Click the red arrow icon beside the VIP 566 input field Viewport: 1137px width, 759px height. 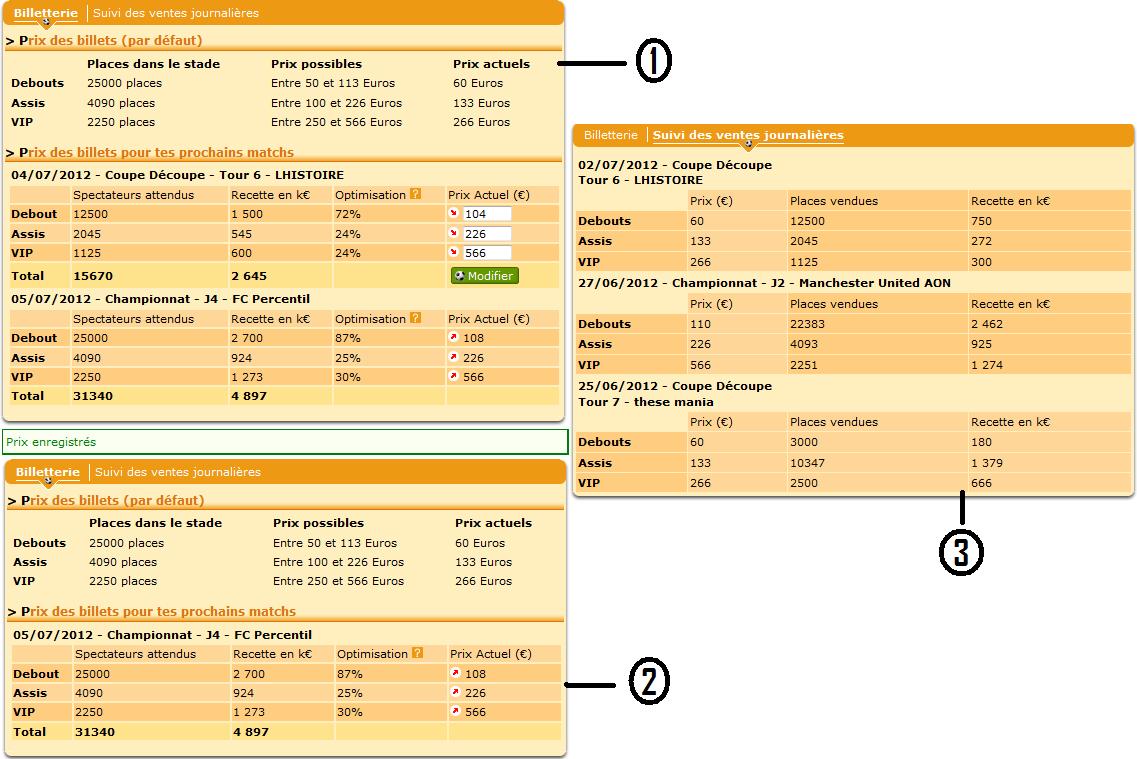pyautogui.click(x=454, y=252)
